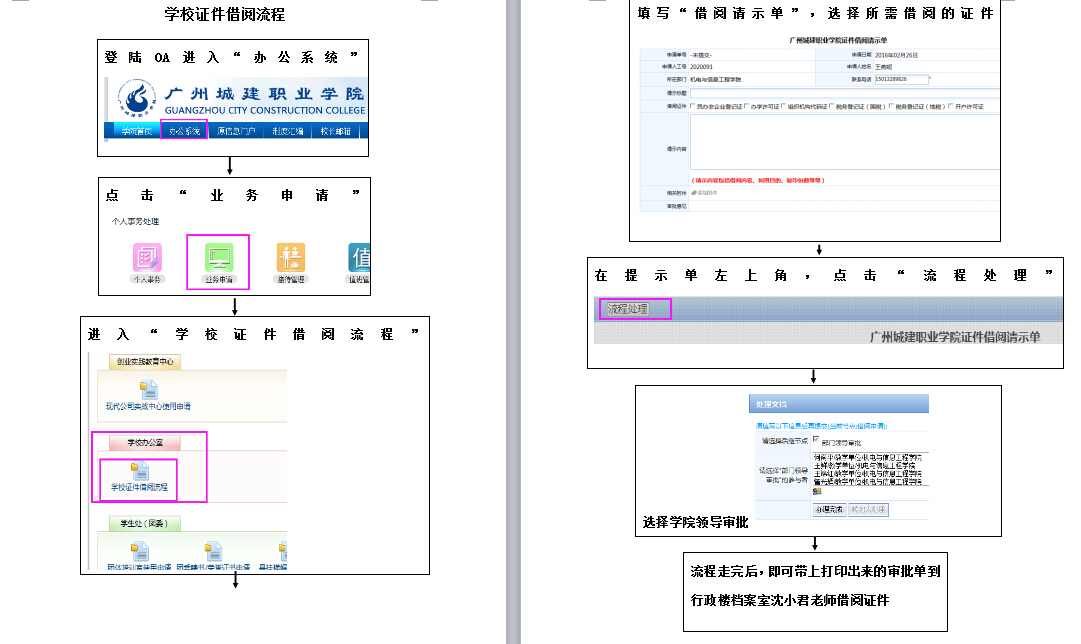
Task: Click the orange 薪酬管理 icon
Action: pyautogui.click(x=291, y=258)
